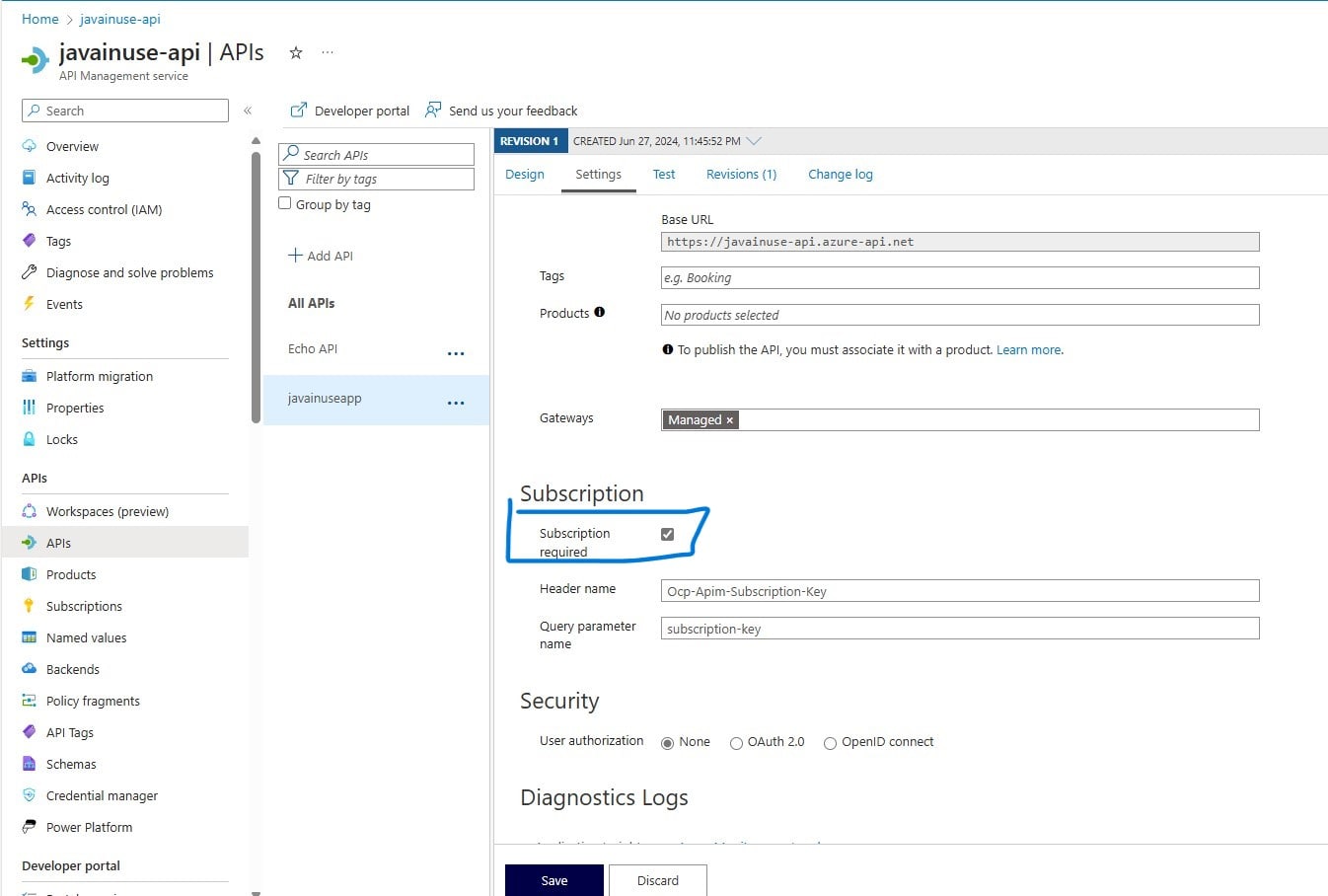Favorite the service with the star icon
This screenshot has height=896, width=1328.
pos(295,53)
